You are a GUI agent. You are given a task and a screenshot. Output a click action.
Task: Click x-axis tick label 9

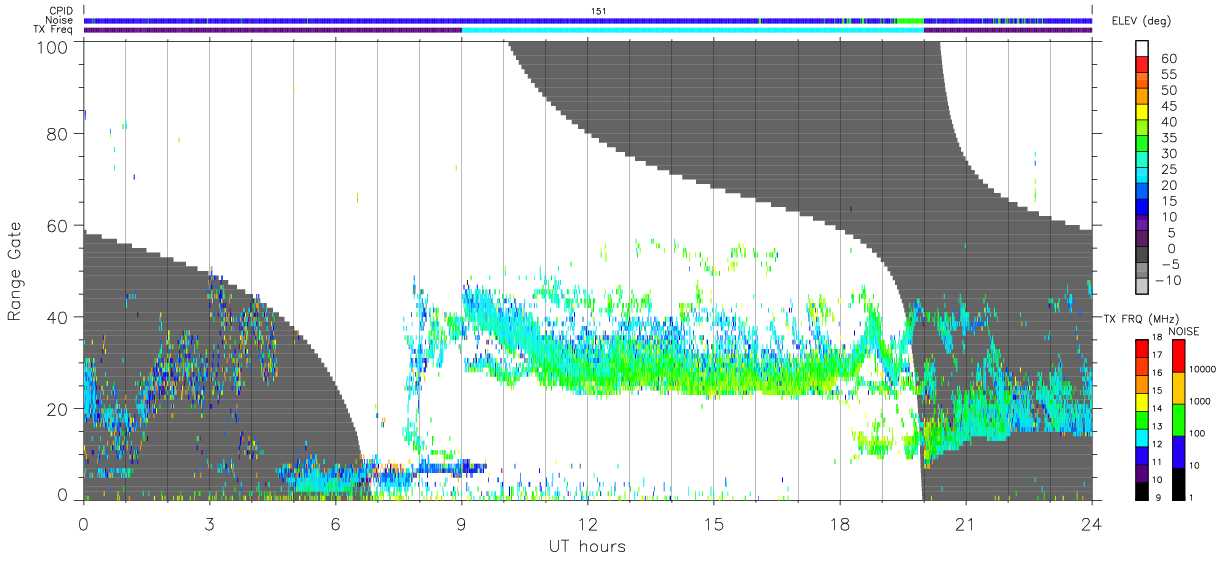[461, 523]
